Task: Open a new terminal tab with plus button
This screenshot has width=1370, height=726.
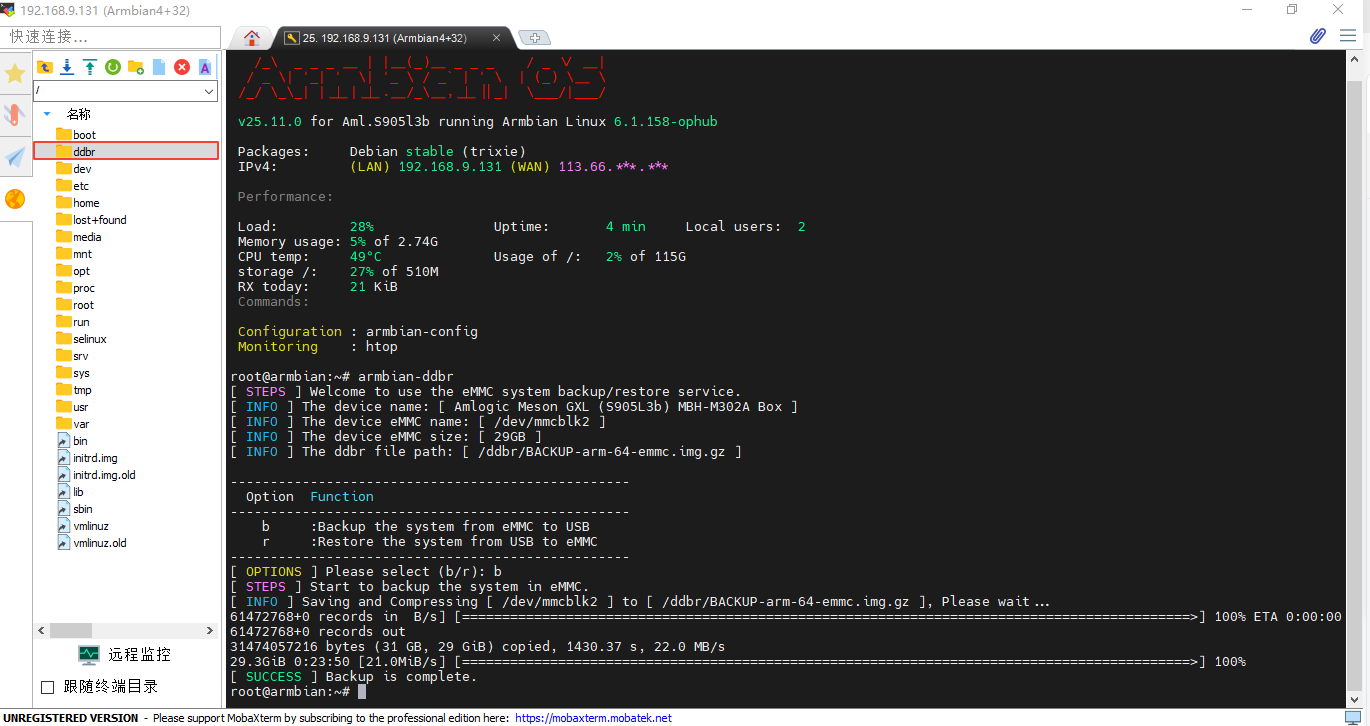Action: tap(534, 36)
